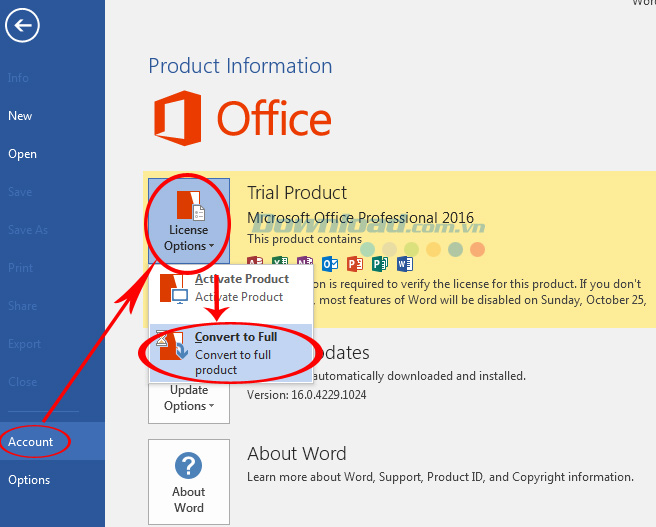Screen dimensions: 656x527
Task: Open the Export page
Action: pyautogui.click(x=24, y=344)
